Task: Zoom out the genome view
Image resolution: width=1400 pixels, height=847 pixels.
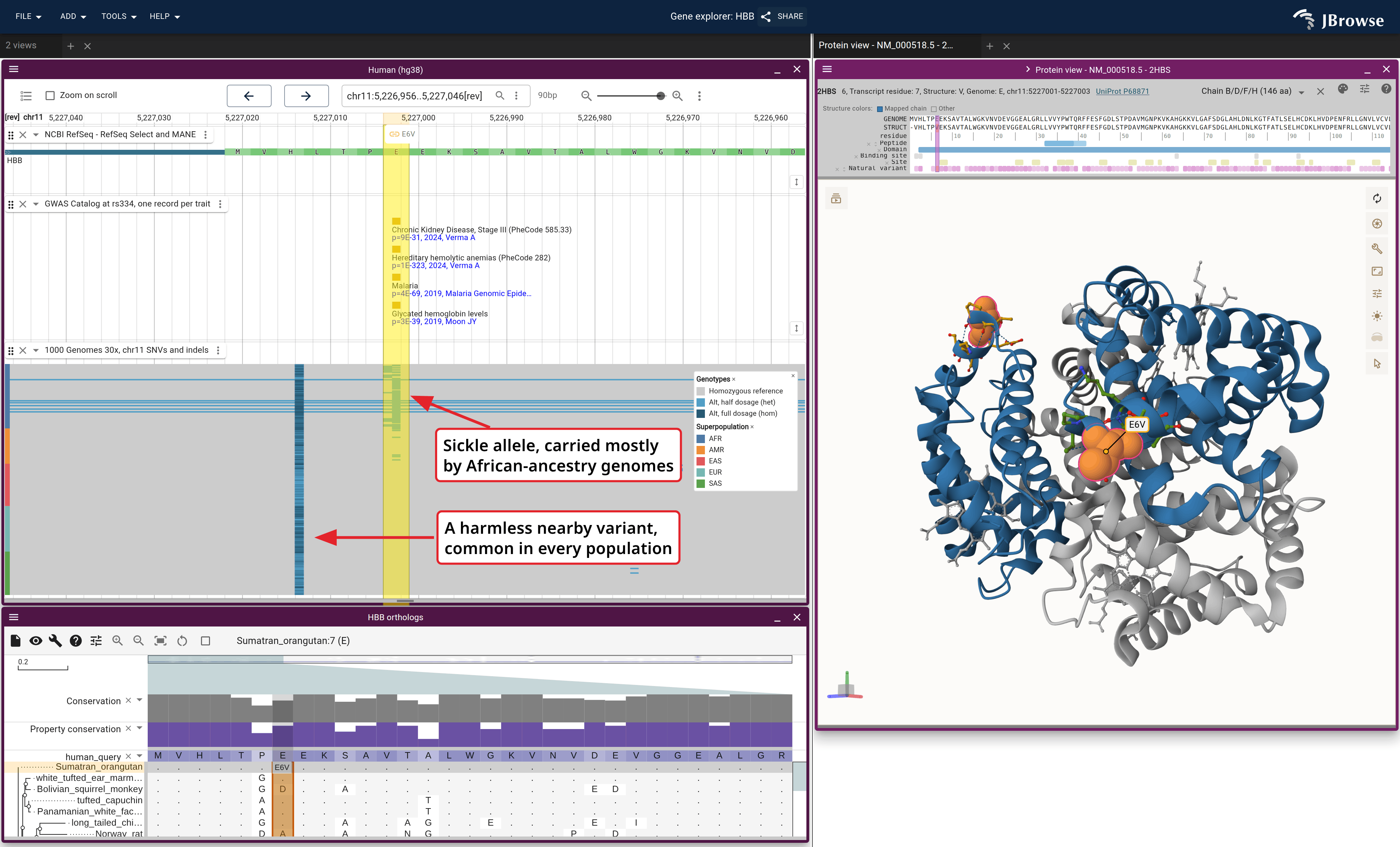Action: (x=586, y=96)
